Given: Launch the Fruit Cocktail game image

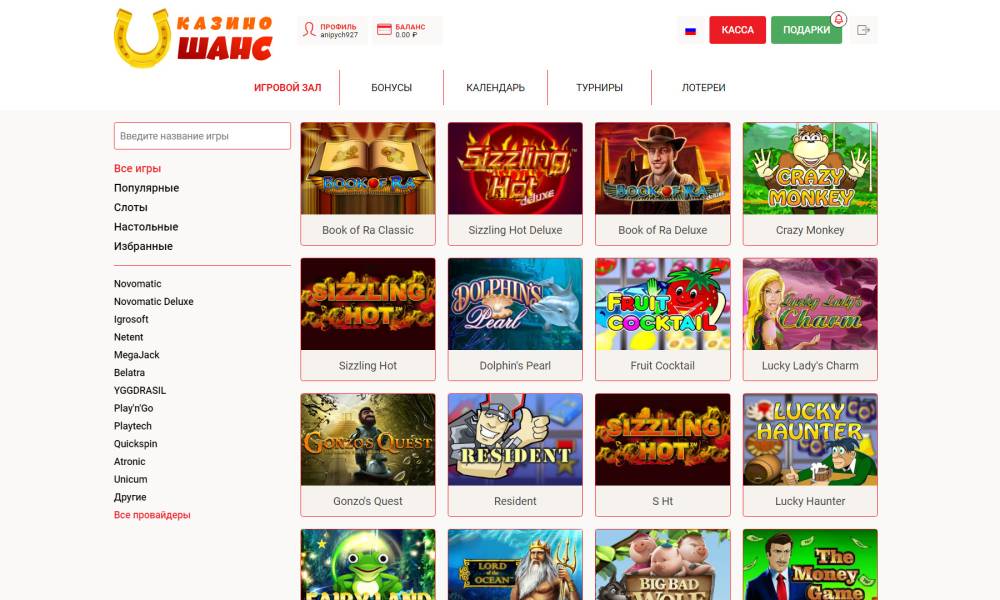Looking at the screenshot, I should (x=663, y=304).
